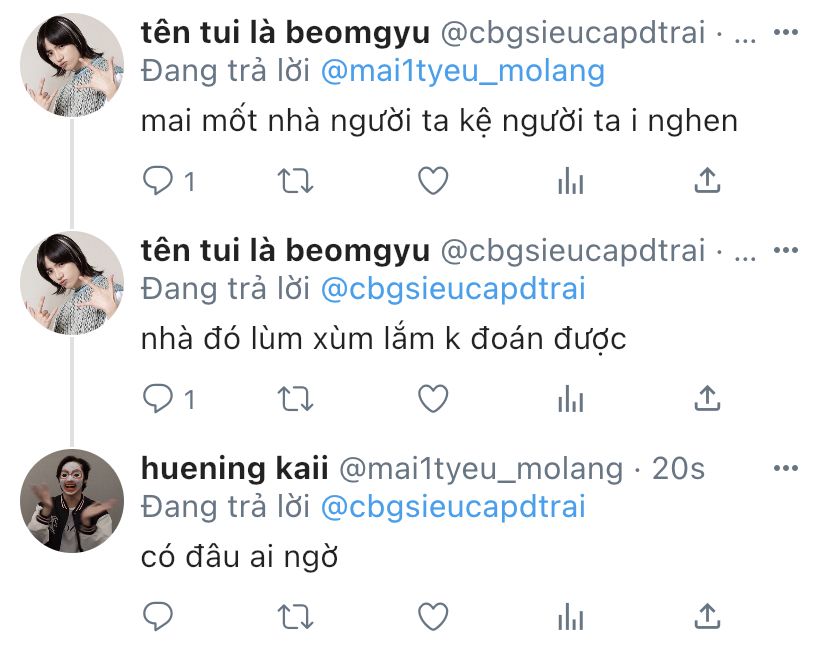Viewport: 828px width, 647px height.
Task: Reply to the "mai mốt nhà người ta" tweet
Action: (158, 181)
